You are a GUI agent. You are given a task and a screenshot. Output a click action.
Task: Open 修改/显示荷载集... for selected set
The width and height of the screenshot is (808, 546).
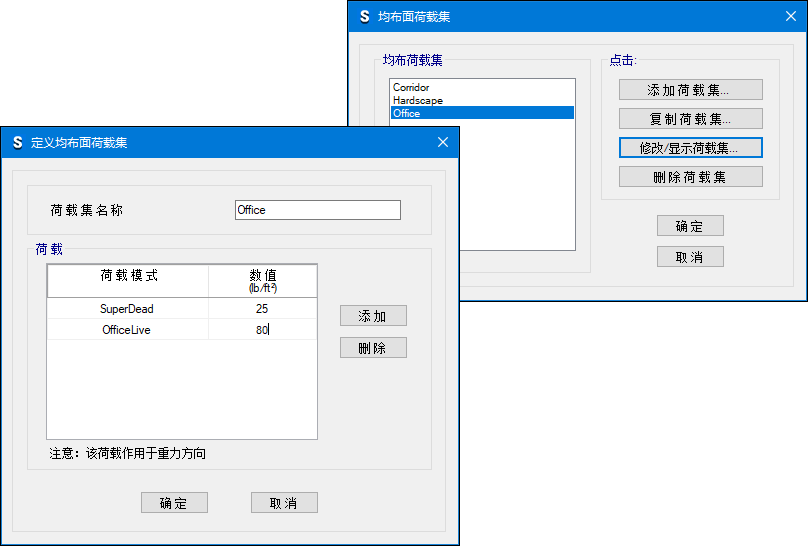tap(690, 148)
